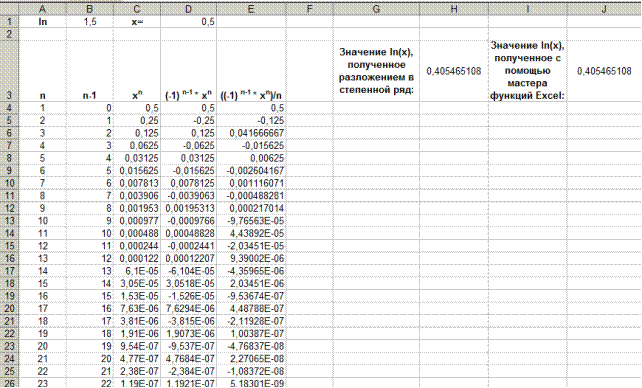Click cell C1 labeled 'x='
642x388 pixels.
136,22
